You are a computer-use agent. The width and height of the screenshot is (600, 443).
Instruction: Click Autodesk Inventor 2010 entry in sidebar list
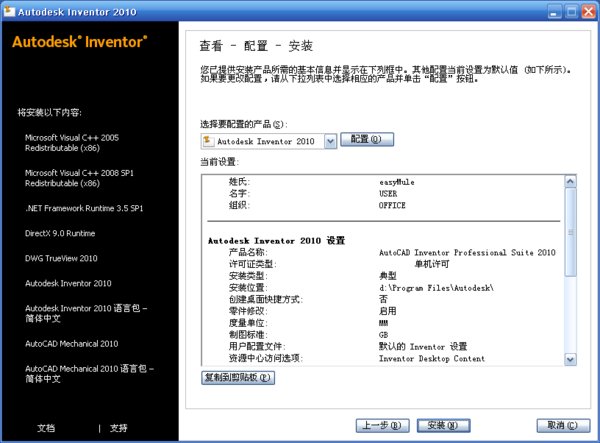(x=68, y=283)
